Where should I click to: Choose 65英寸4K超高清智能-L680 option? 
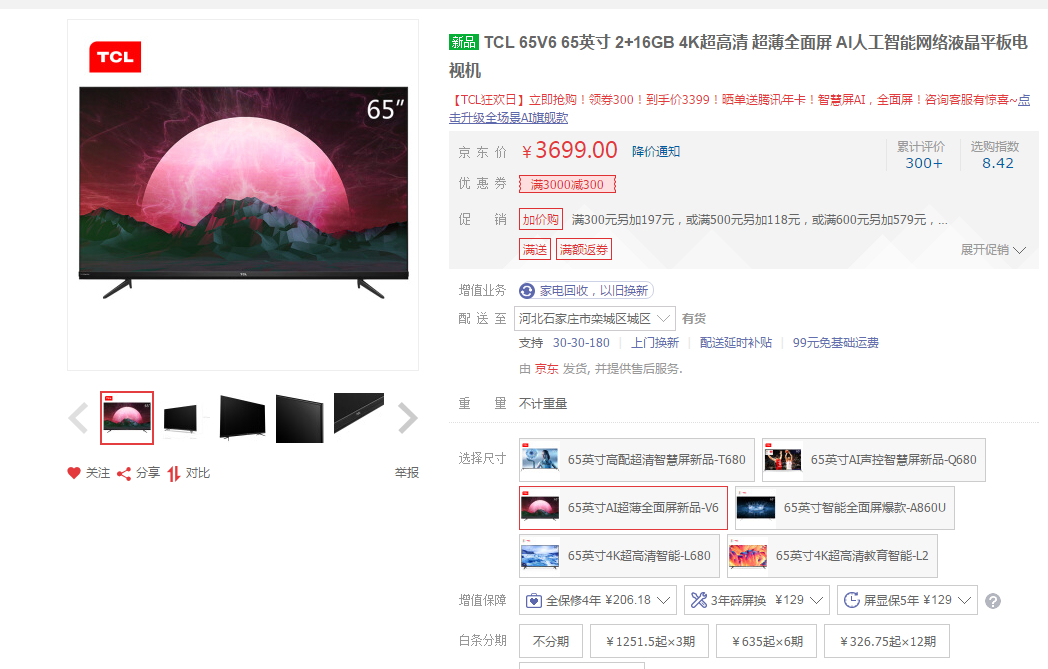pyautogui.click(x=619, y=555)
